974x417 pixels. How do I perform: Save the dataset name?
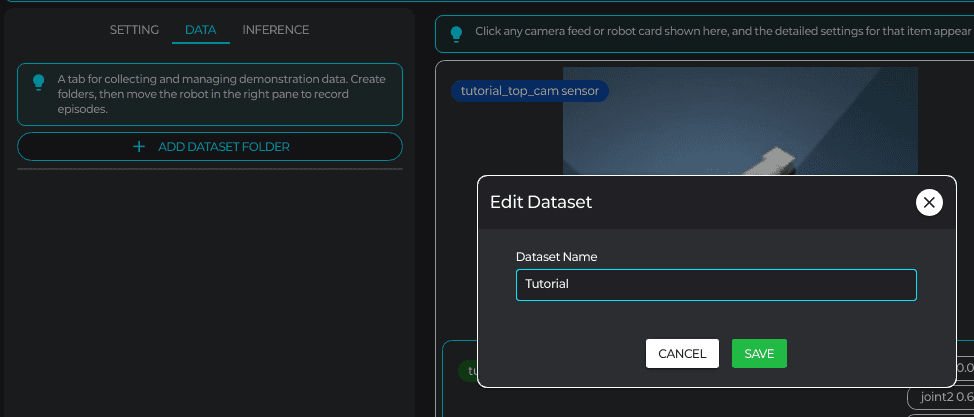click(x=759, y=354)
